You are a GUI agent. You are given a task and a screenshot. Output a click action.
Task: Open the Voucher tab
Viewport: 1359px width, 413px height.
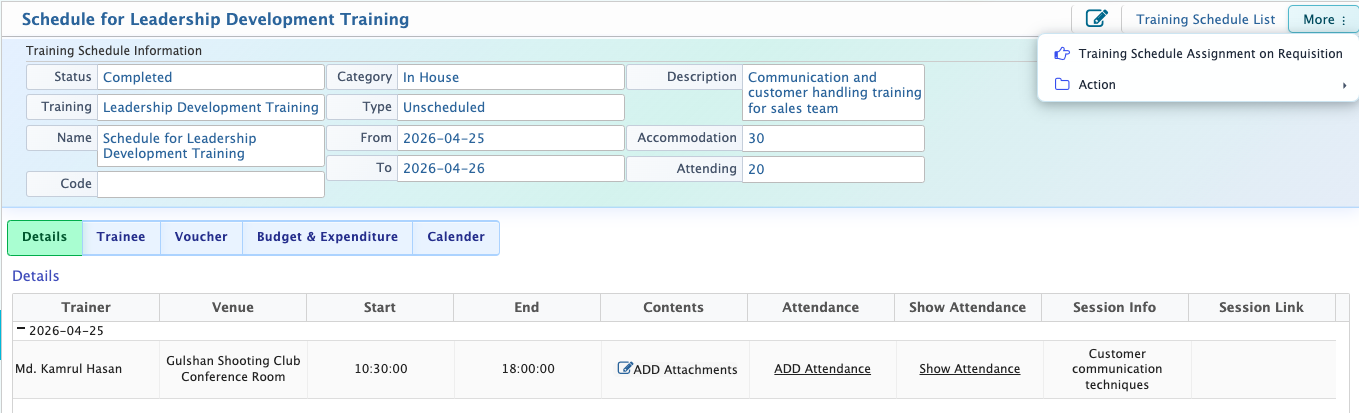(x=201, y=237)
